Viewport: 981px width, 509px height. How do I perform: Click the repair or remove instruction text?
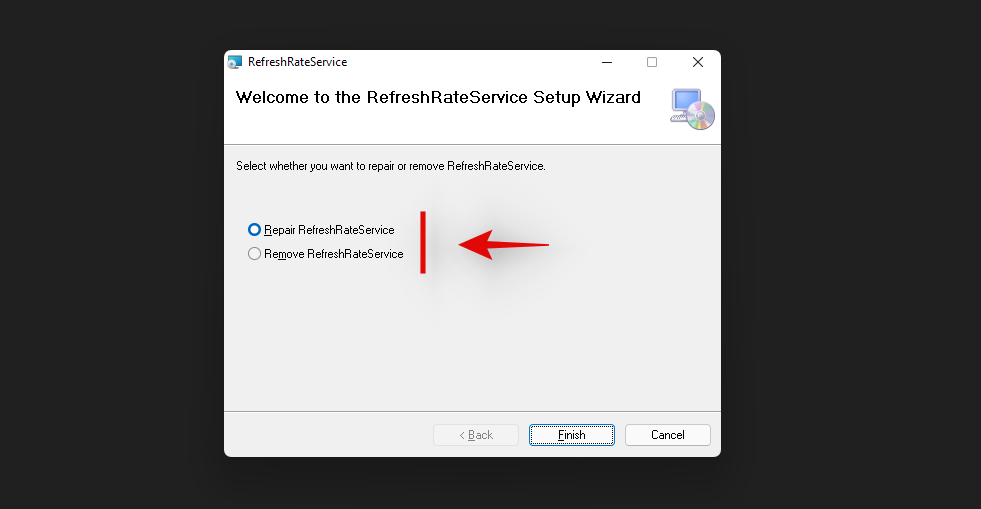[x=391, y=166]
